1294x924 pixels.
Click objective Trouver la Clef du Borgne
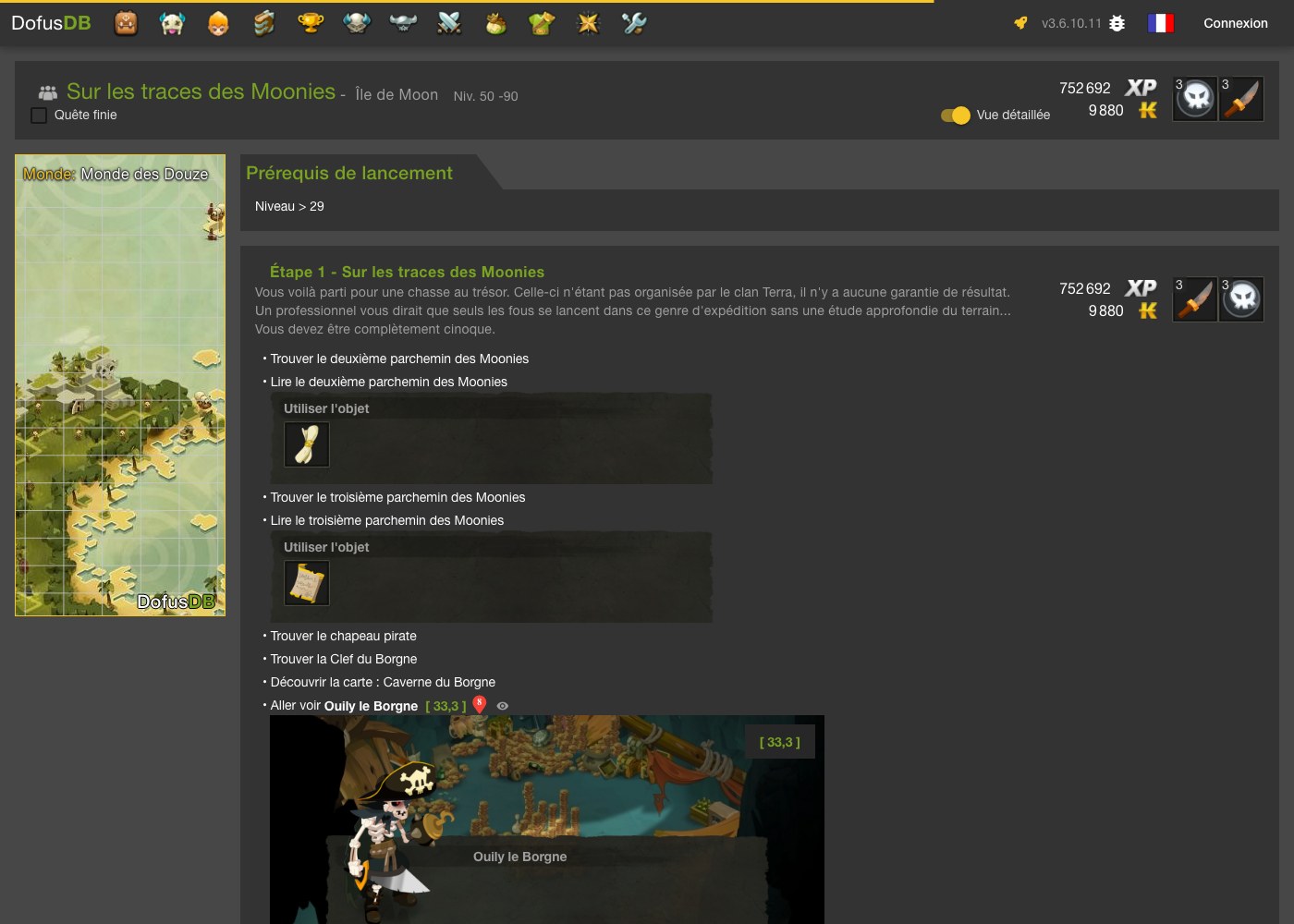pyautogui.click(x=344, y=659)
